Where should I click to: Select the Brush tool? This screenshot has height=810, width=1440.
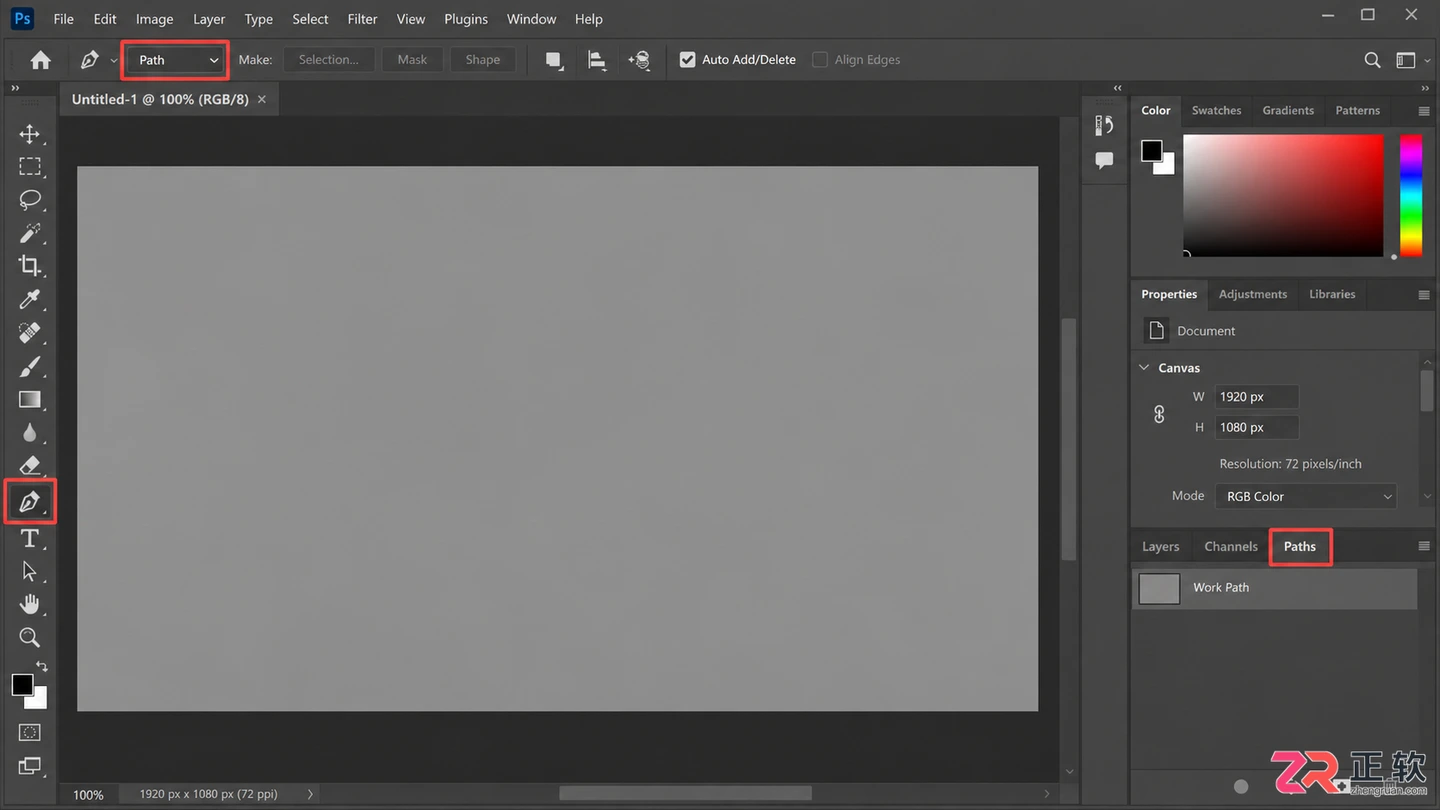pos(30,366)
